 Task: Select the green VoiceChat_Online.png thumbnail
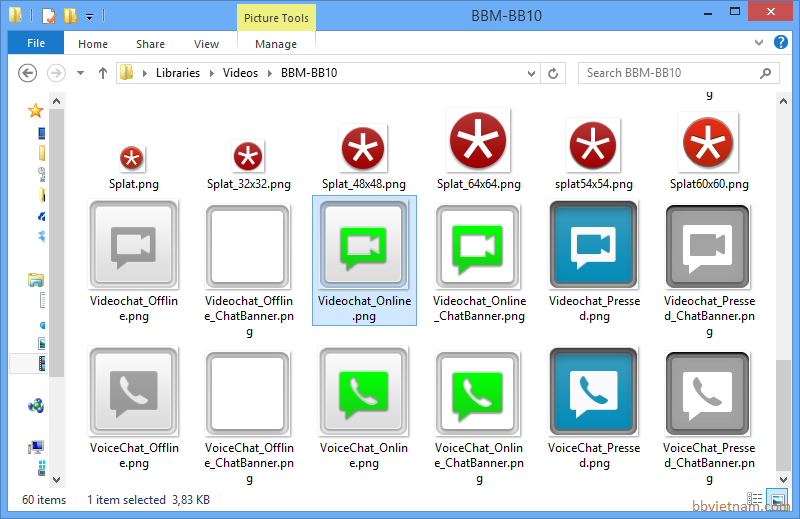[364, 392]
